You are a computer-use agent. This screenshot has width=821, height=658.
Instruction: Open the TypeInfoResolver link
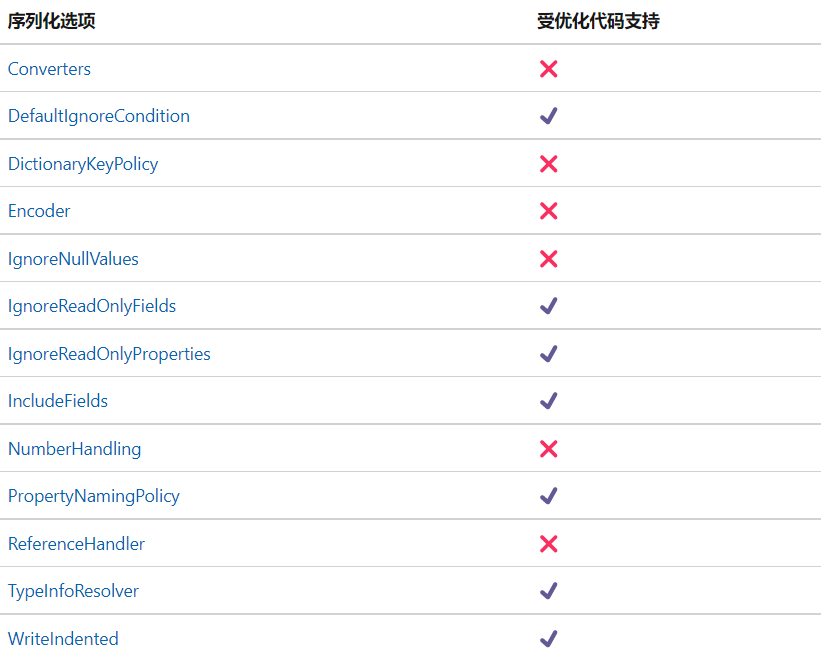73,591
